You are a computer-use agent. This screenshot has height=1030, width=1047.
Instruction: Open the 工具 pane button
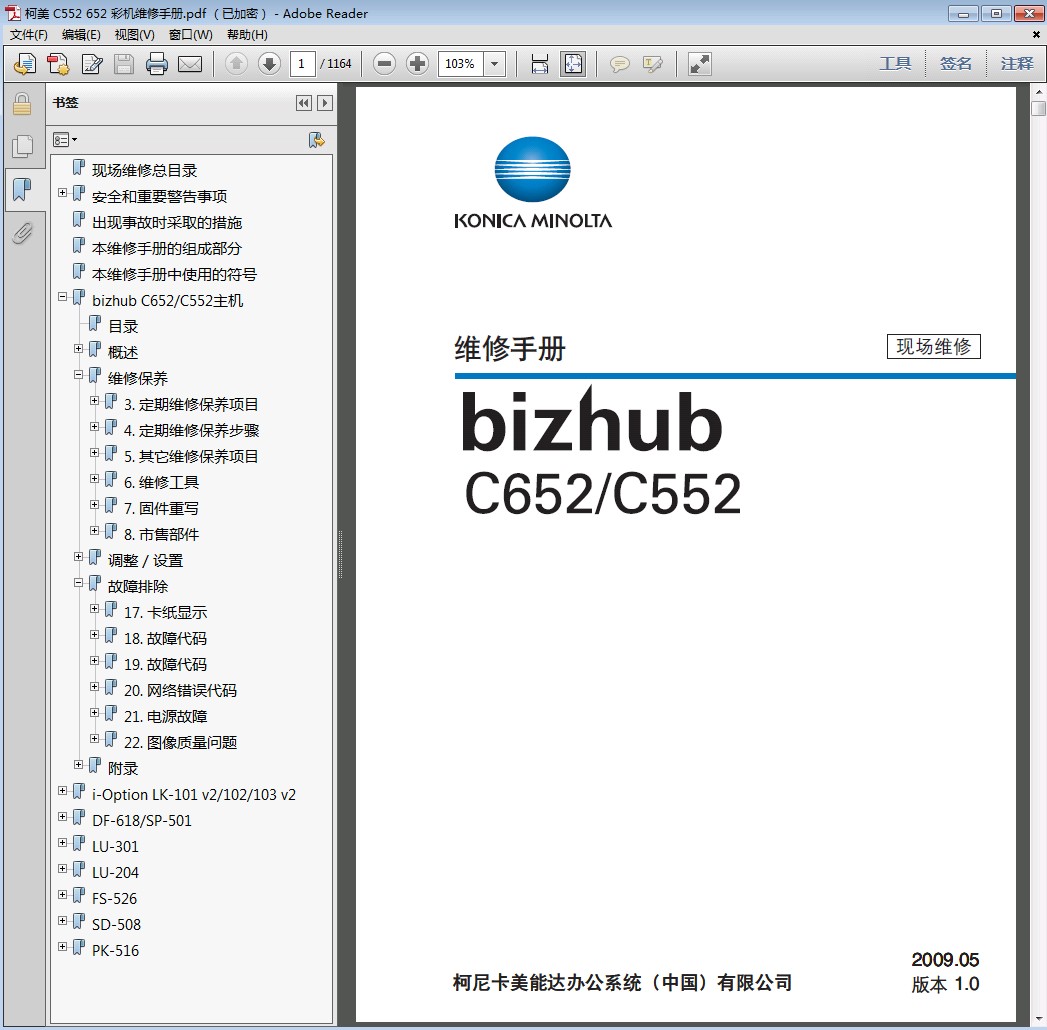pos(895,64)
